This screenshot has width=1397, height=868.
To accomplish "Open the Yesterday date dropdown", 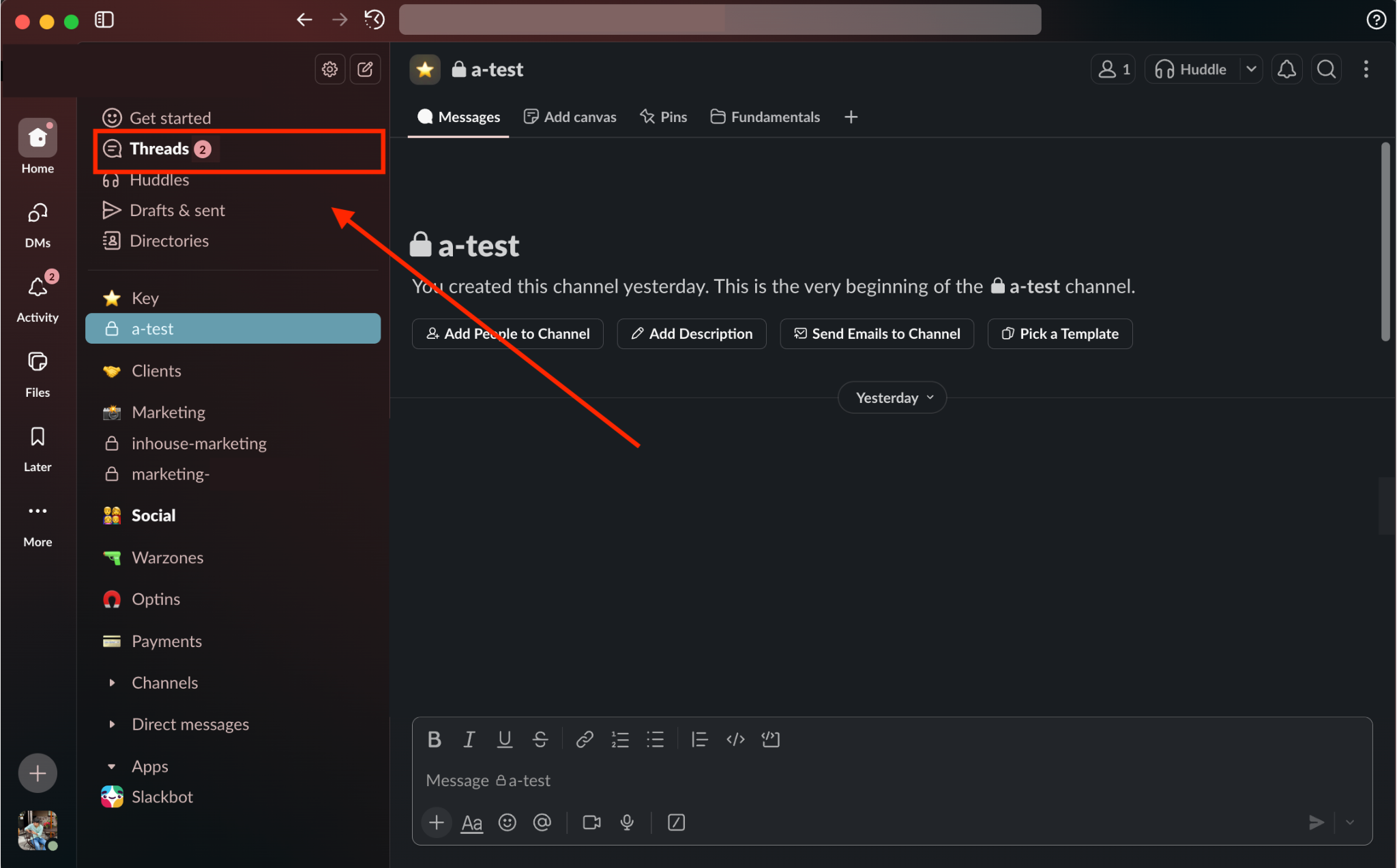I will [892, 398].
